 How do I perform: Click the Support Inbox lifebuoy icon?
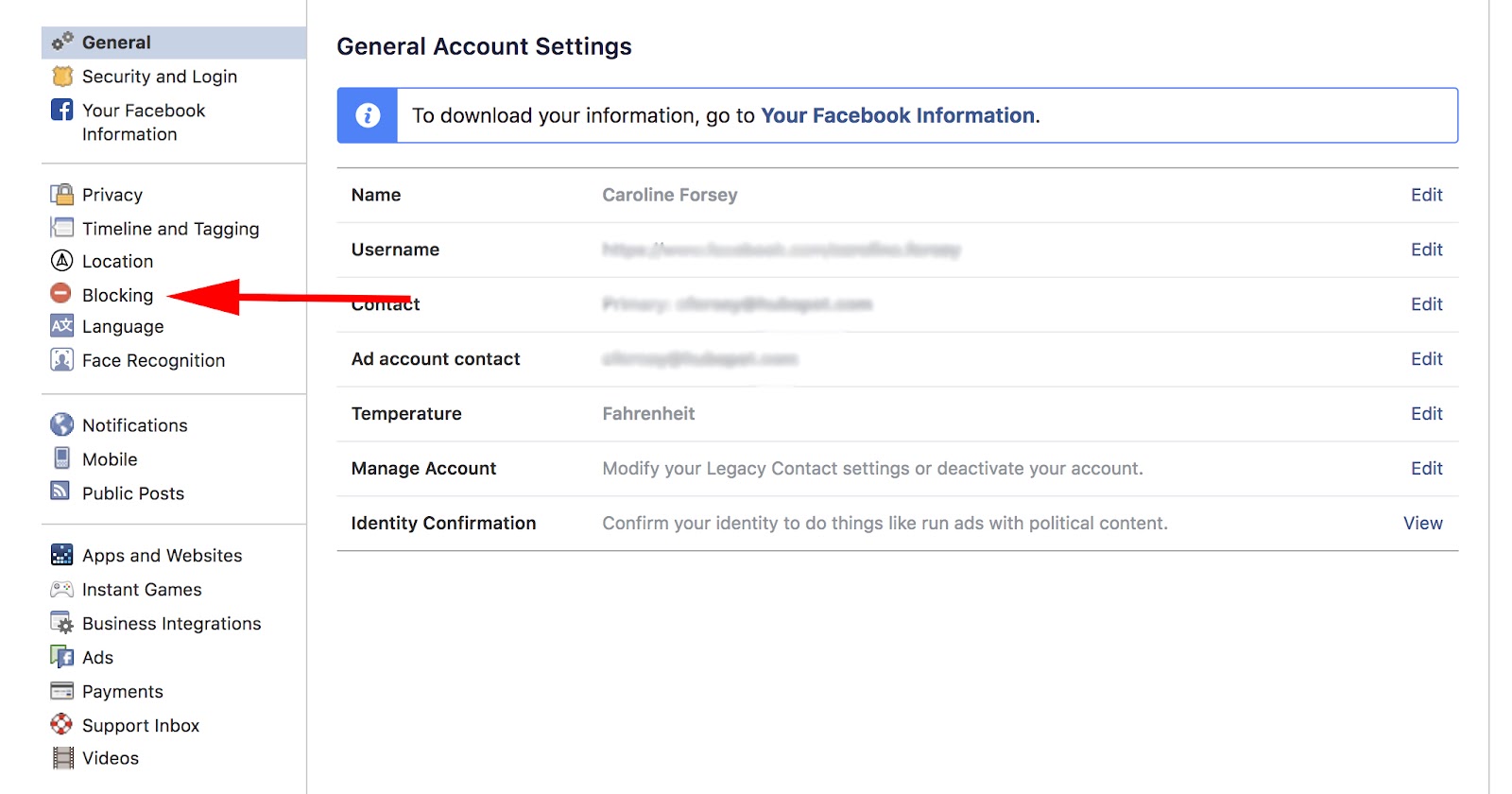61,725
